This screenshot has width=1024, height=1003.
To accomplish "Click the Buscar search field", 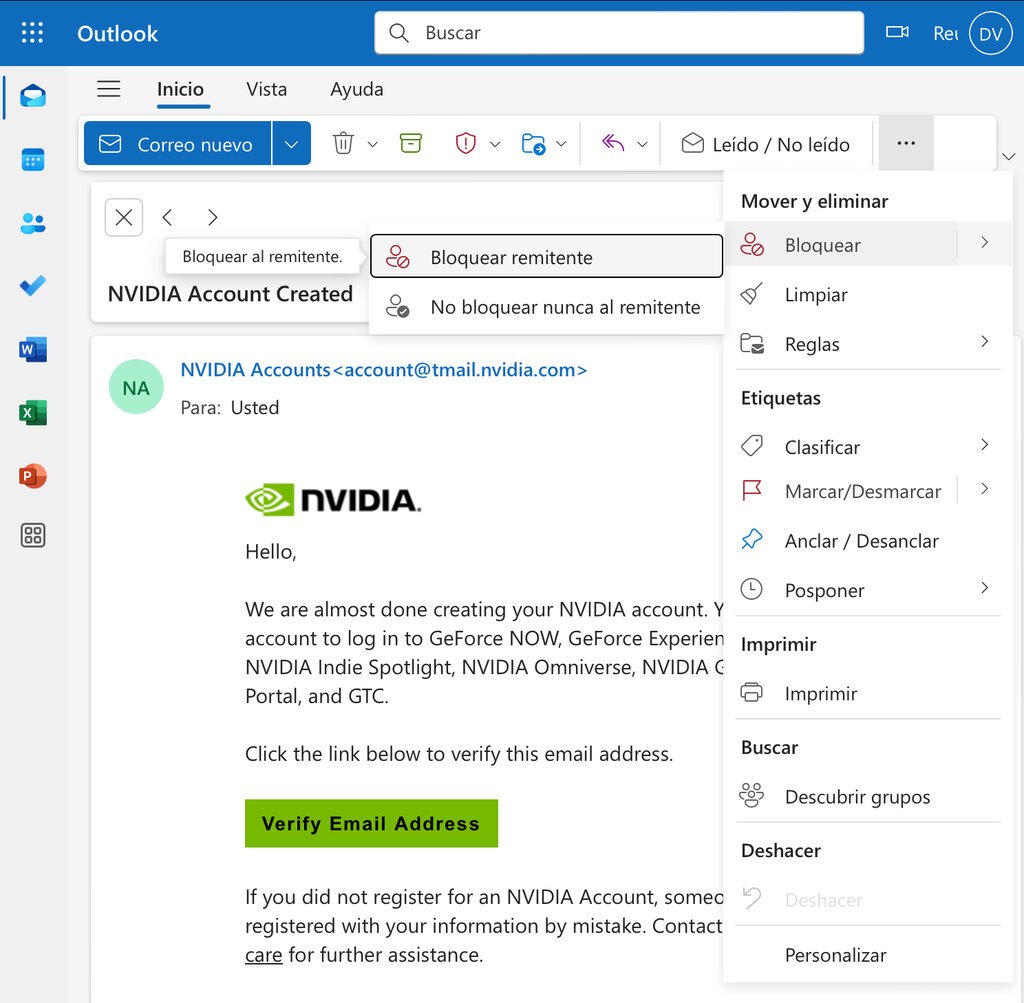I will [x=617, y=32].
